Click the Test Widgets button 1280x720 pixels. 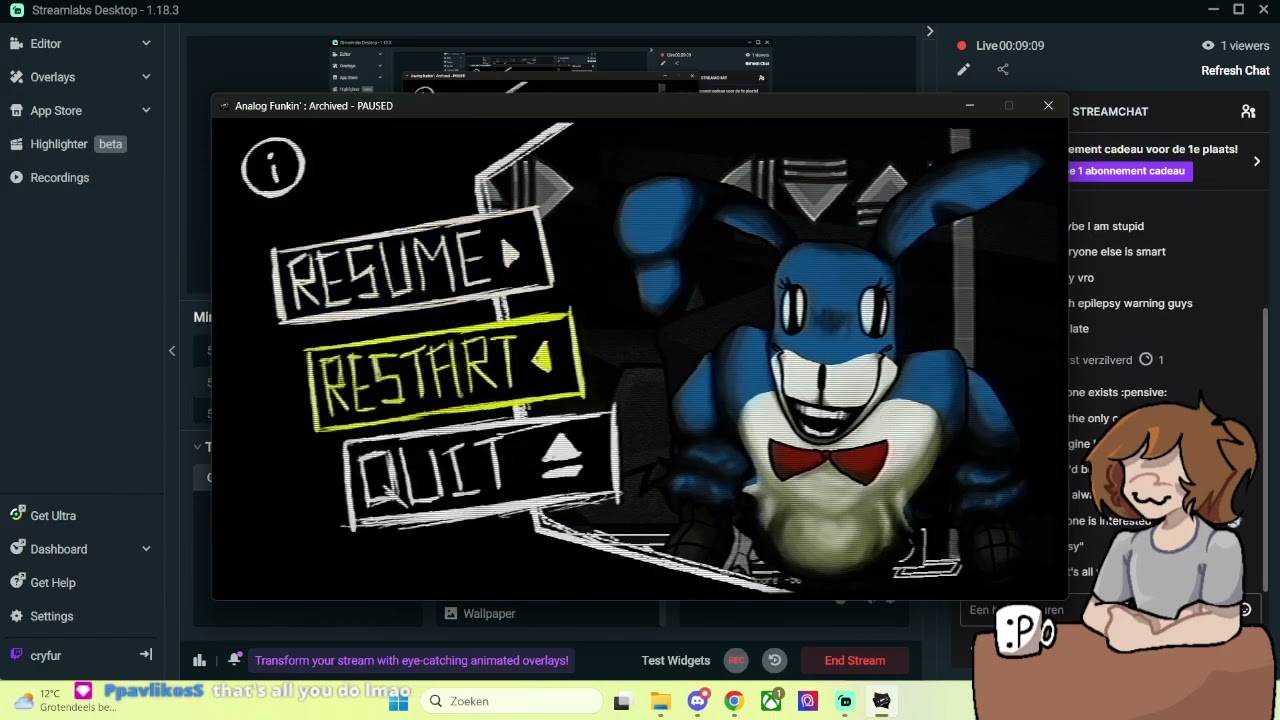point(676,660)
